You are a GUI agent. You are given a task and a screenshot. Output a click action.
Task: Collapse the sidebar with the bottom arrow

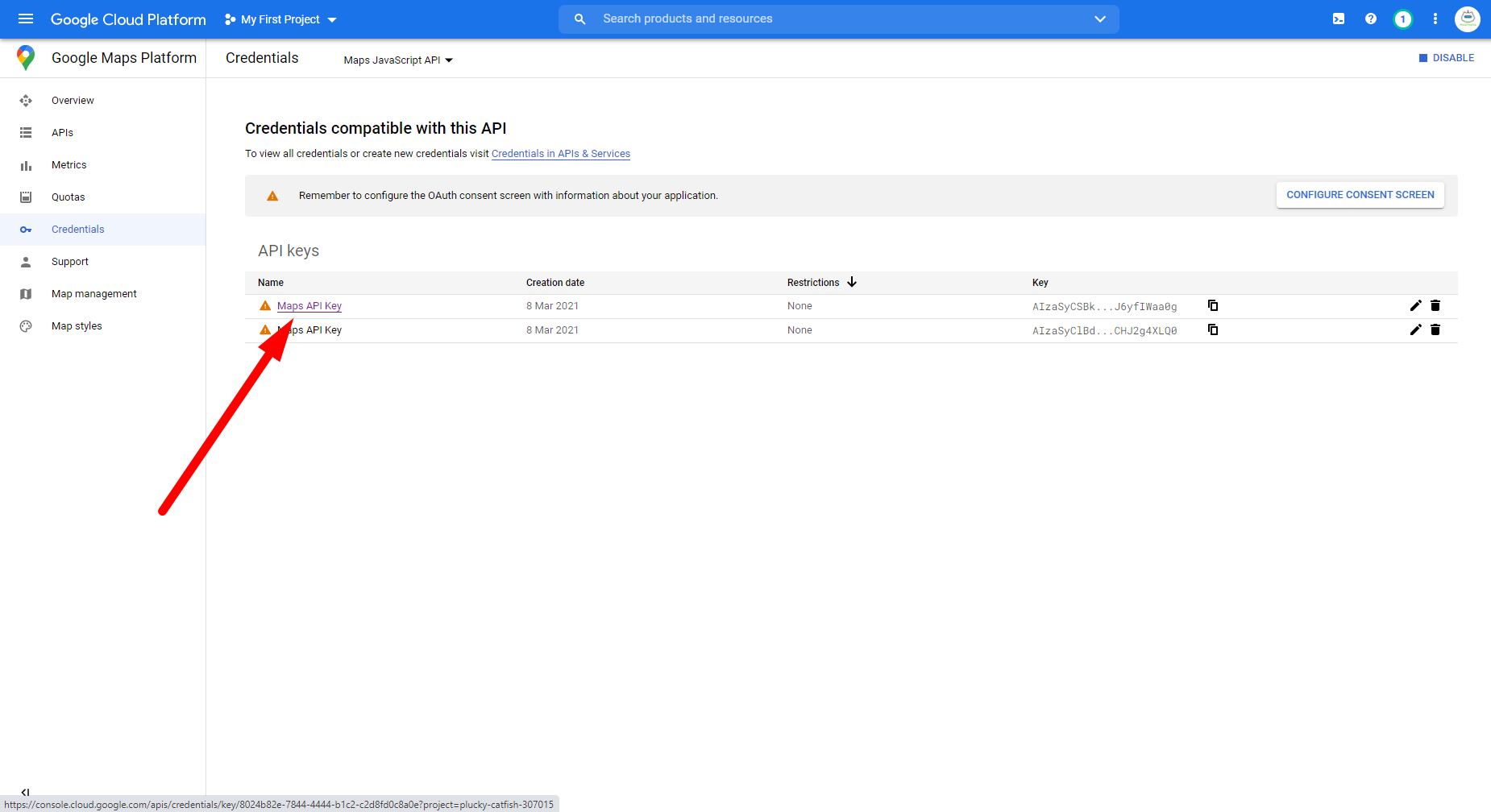25,793
